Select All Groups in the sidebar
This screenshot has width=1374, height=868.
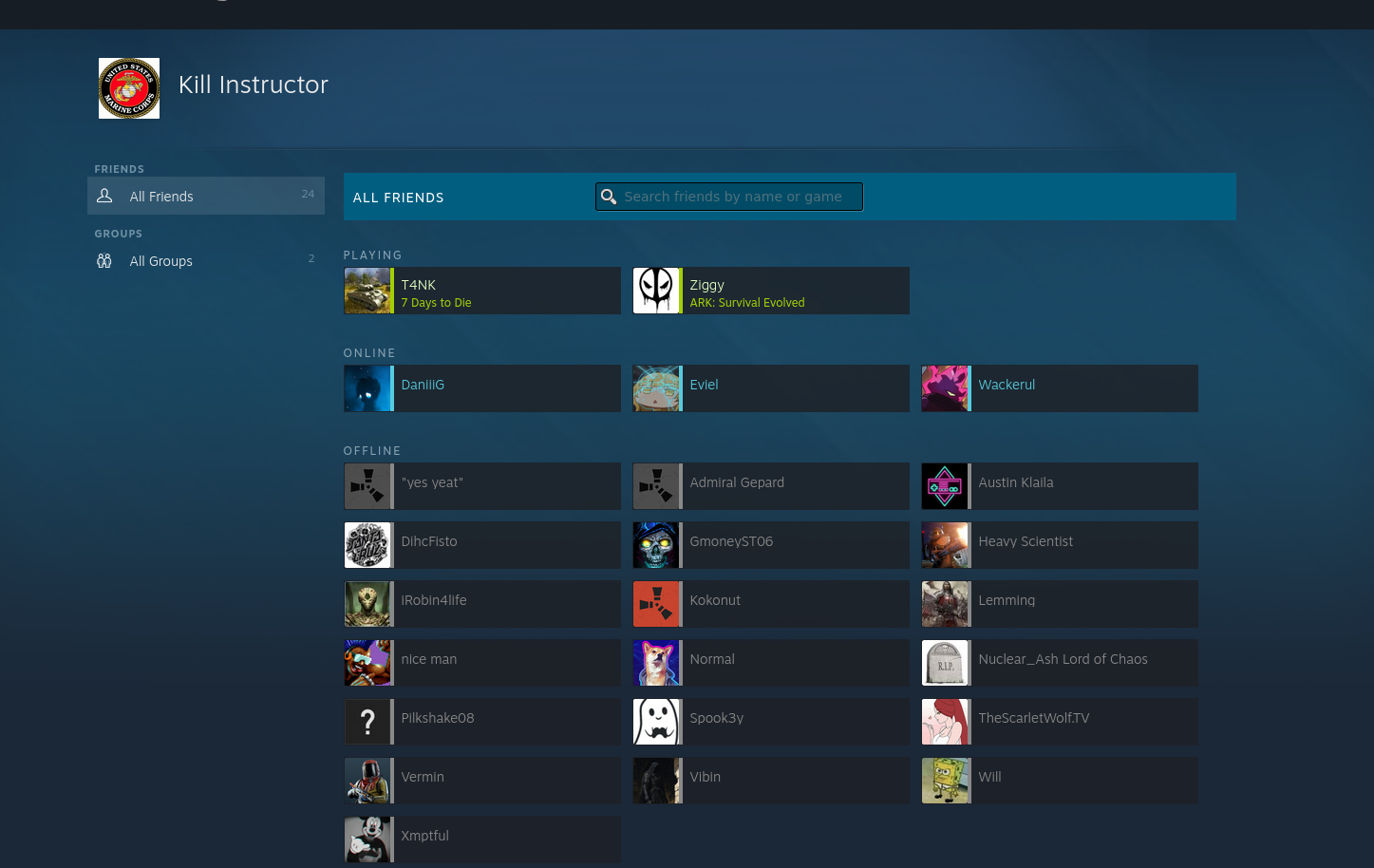206,260
